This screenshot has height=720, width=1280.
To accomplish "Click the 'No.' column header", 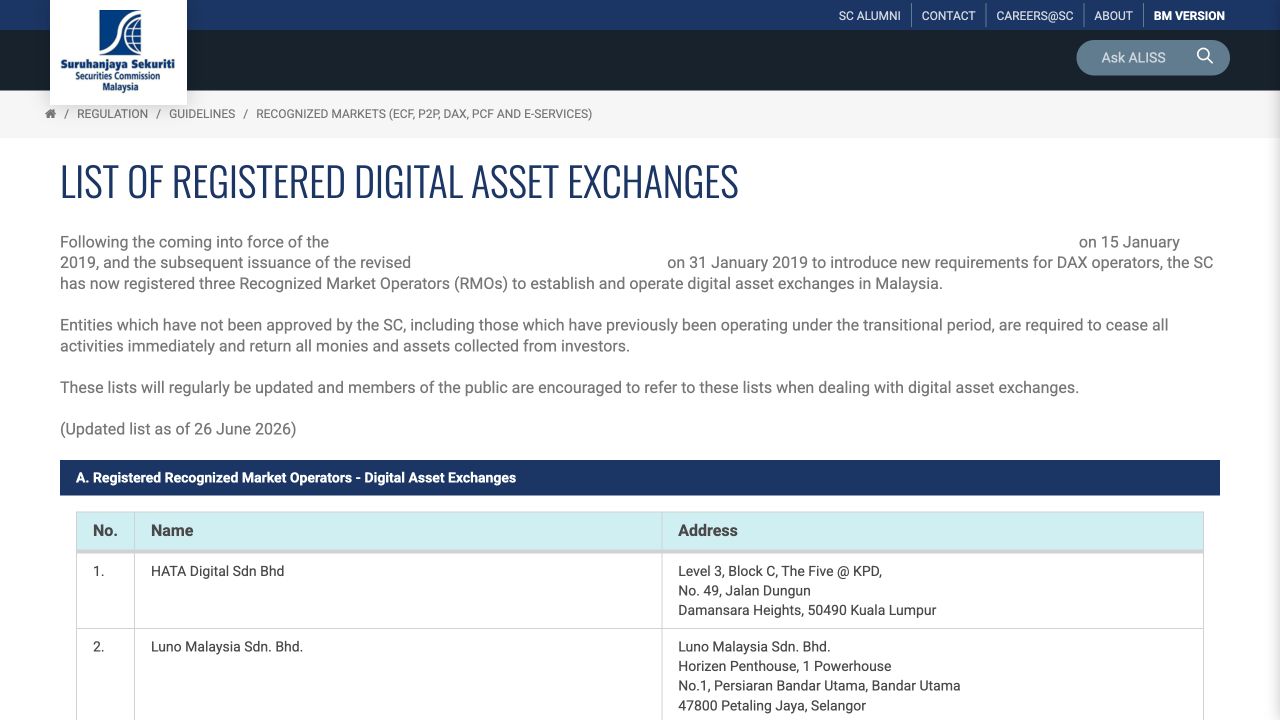I will coord(105,531).
